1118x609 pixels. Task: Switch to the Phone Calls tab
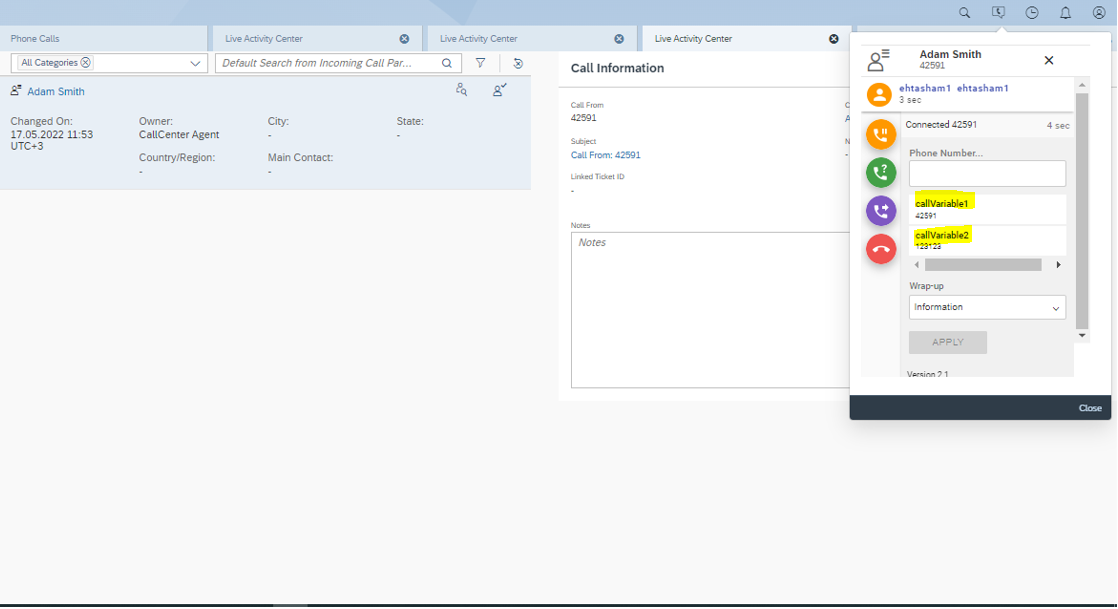(35, 39)
